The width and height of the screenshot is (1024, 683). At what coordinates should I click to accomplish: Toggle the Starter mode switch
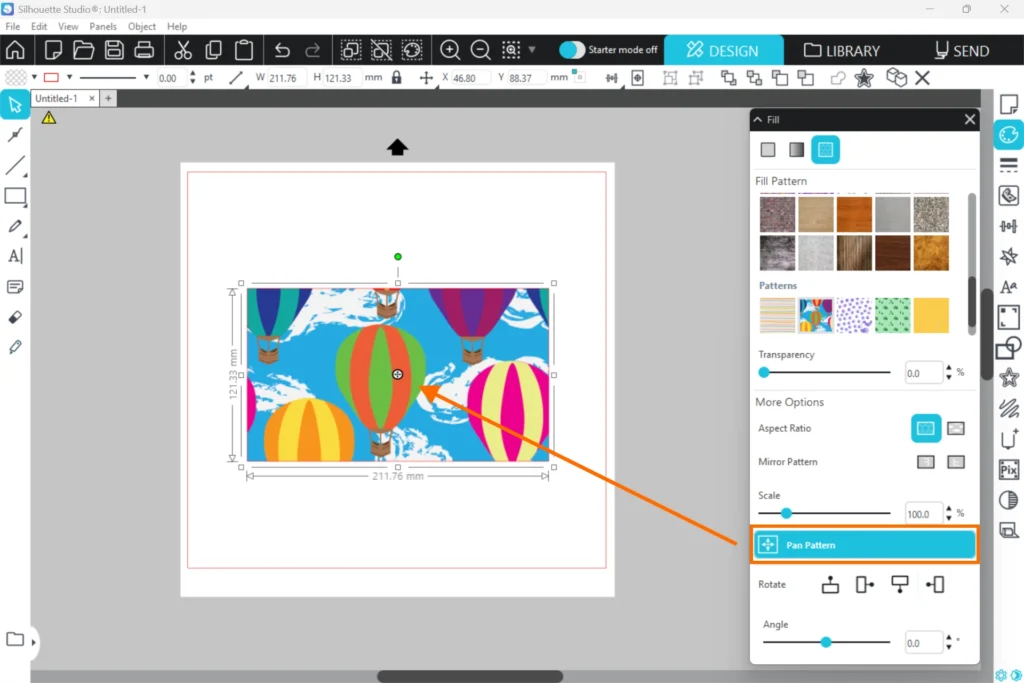click(572, 50)
